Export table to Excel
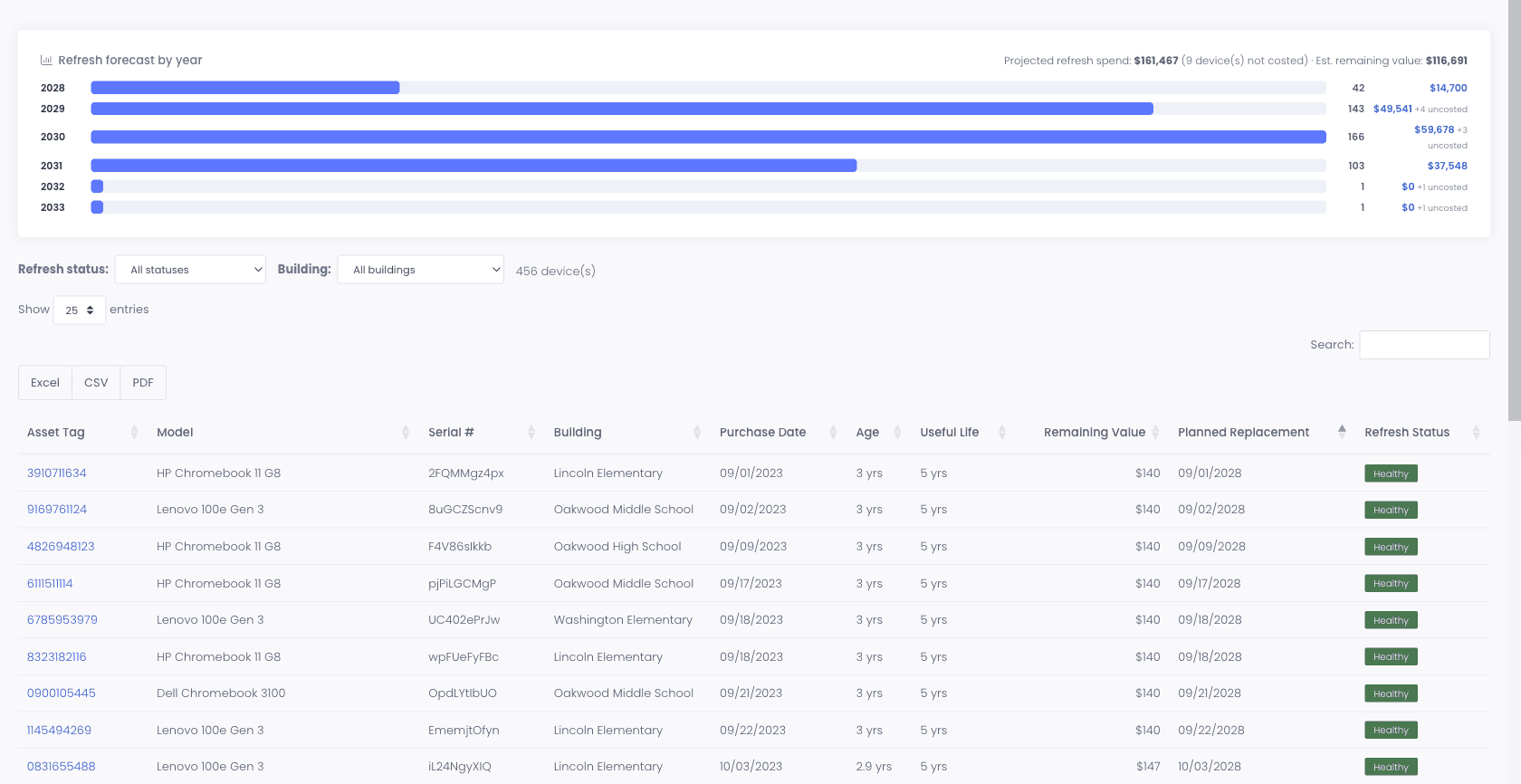 (x=45, y=383)
